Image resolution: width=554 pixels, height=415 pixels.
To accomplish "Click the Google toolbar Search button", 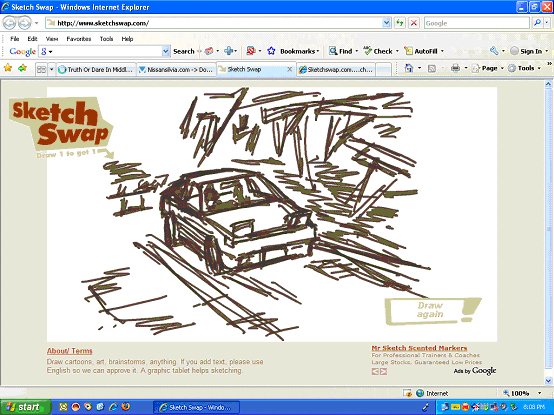I will click(184, 51).
